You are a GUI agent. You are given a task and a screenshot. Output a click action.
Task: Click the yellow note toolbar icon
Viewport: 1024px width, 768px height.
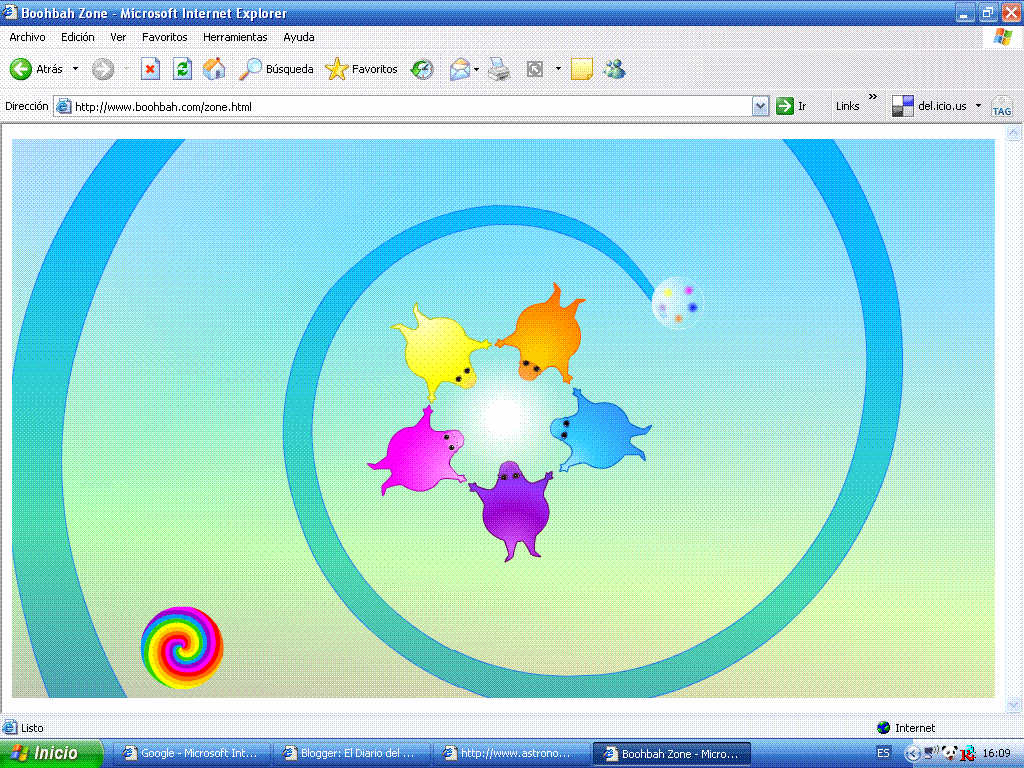pos(581,69)
